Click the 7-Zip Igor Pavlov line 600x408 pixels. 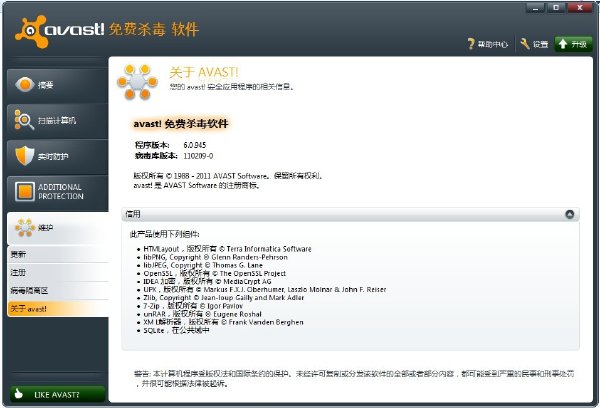(x=193, y=306)
